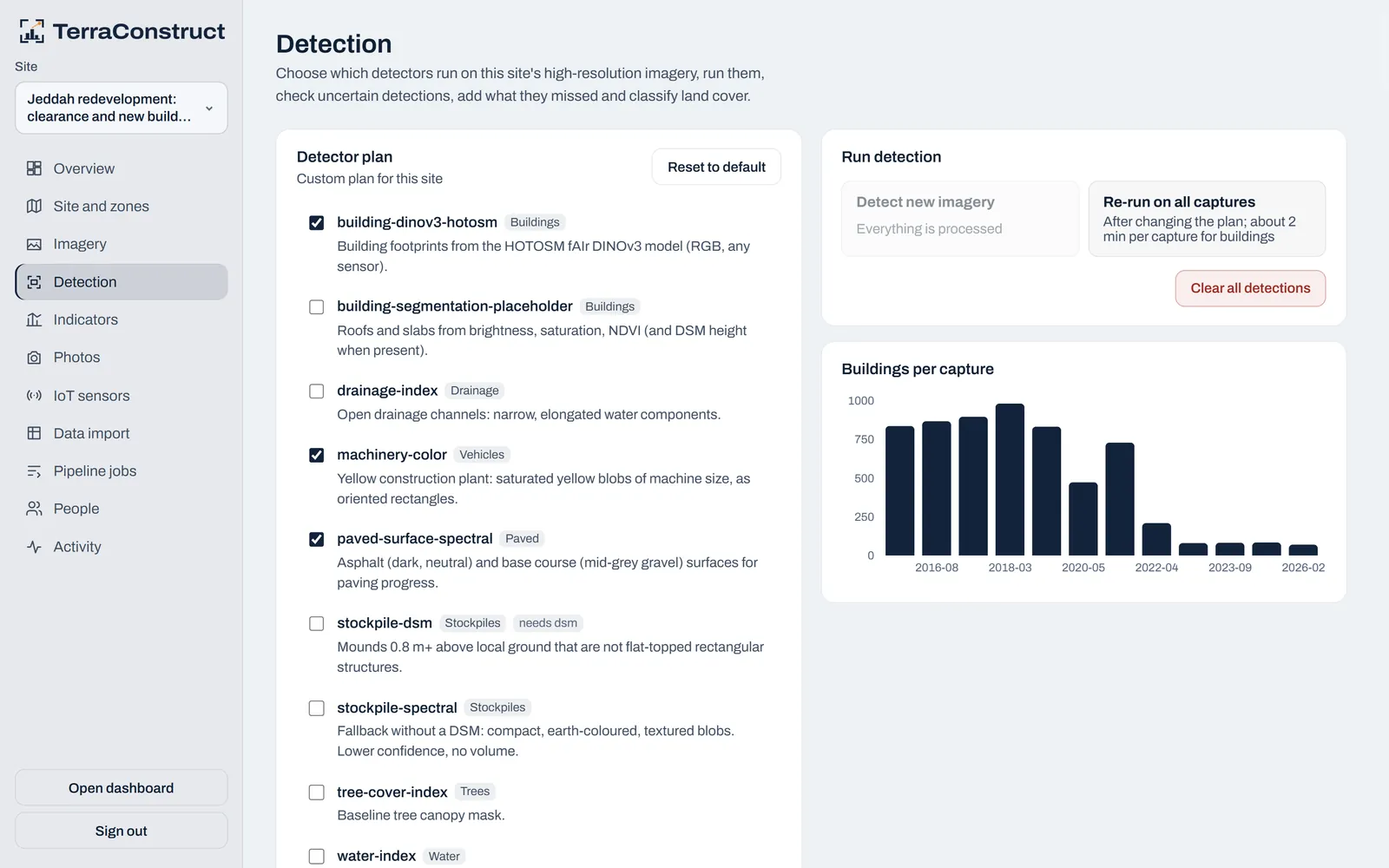
Task: Click Re-run on all captures
Action: pyautogui.click(x=1207, y=219)
